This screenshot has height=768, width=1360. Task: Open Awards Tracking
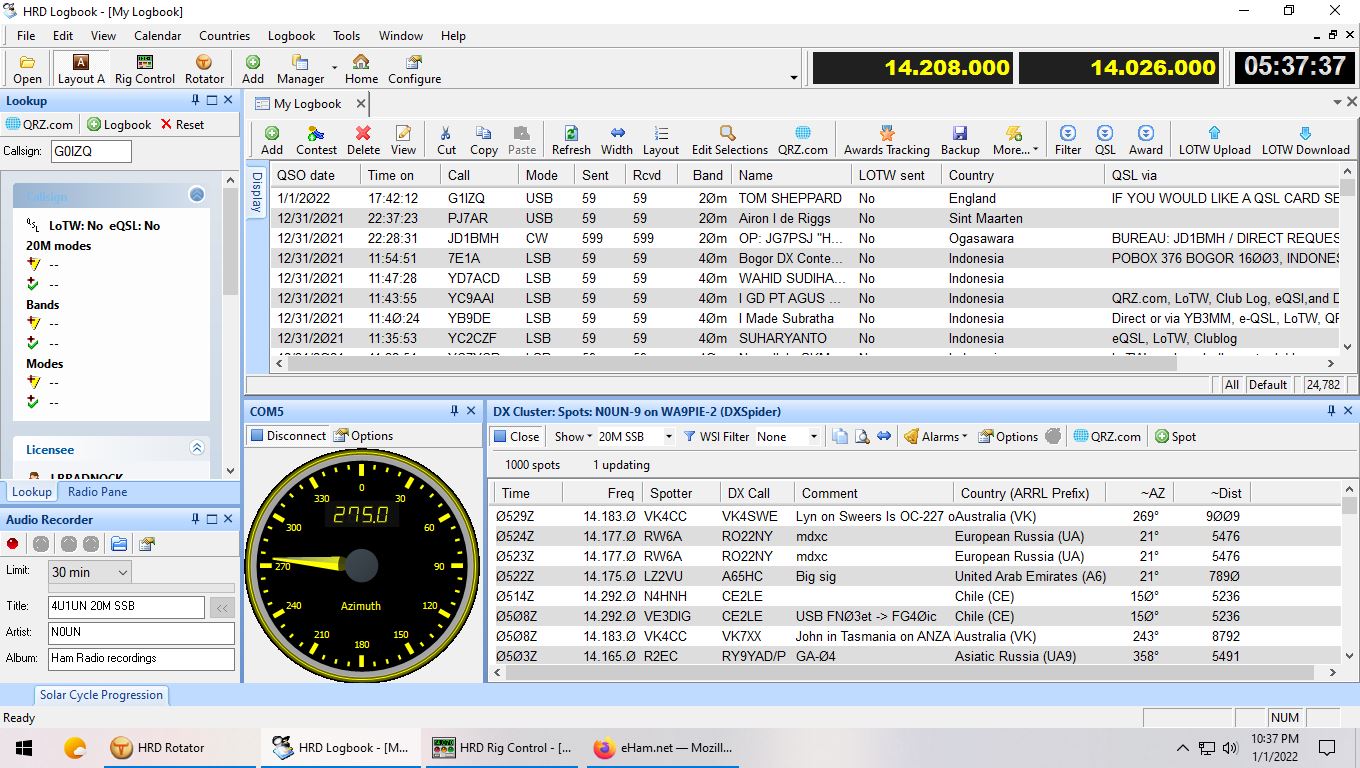pos(886,140)
